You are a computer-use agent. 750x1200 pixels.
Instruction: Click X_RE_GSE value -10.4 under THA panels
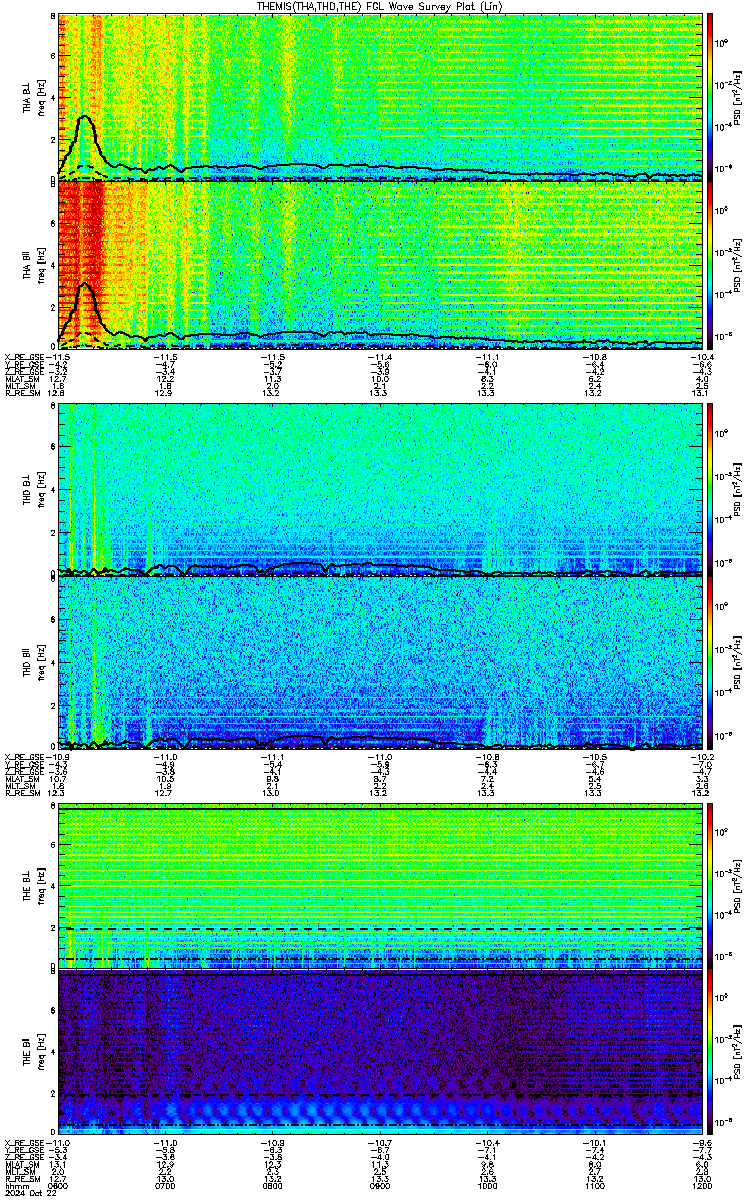point(700,356)
